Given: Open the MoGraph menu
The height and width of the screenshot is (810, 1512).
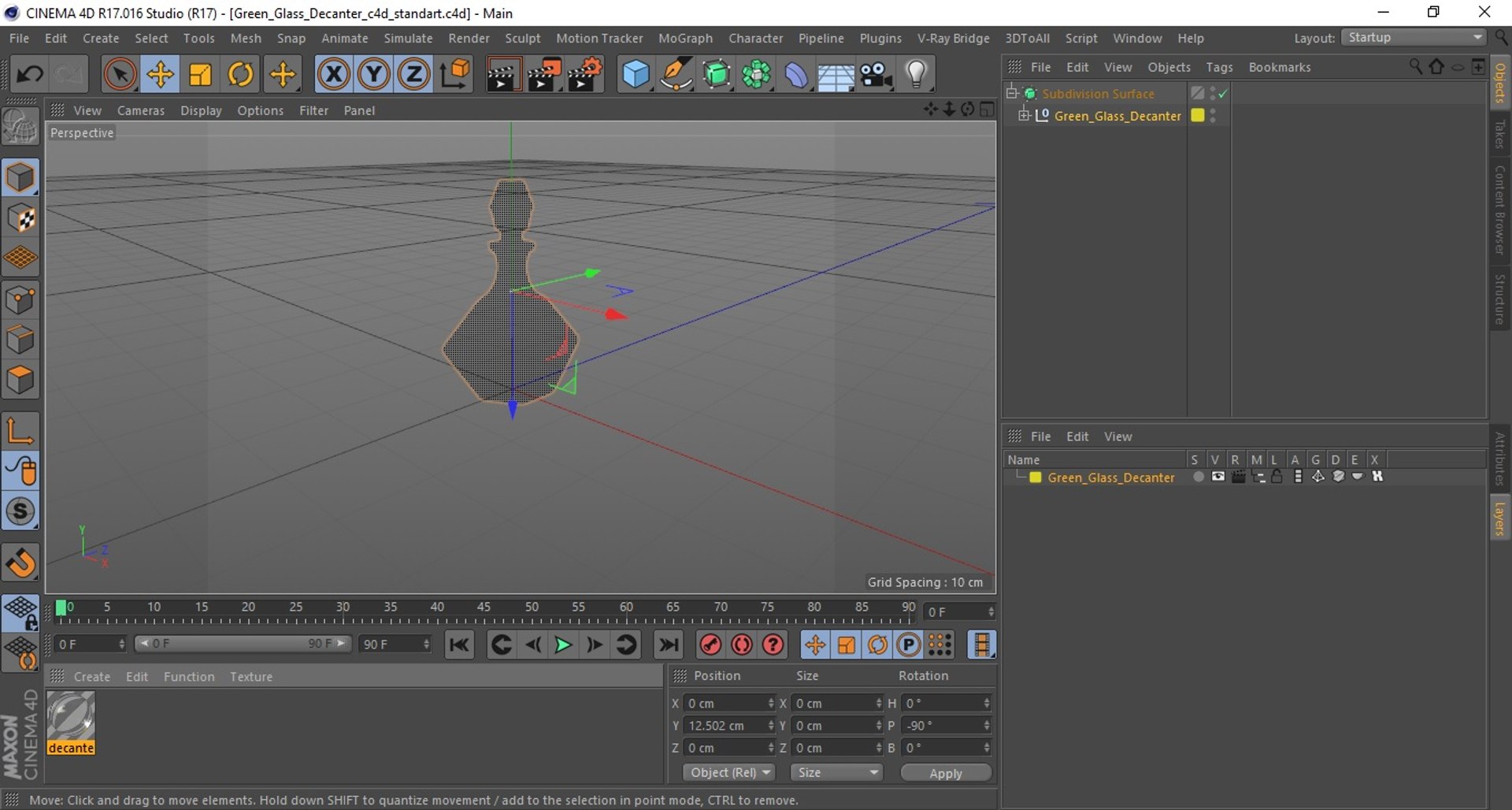Looking at the screenshot, I should click(x=684, y=38).
